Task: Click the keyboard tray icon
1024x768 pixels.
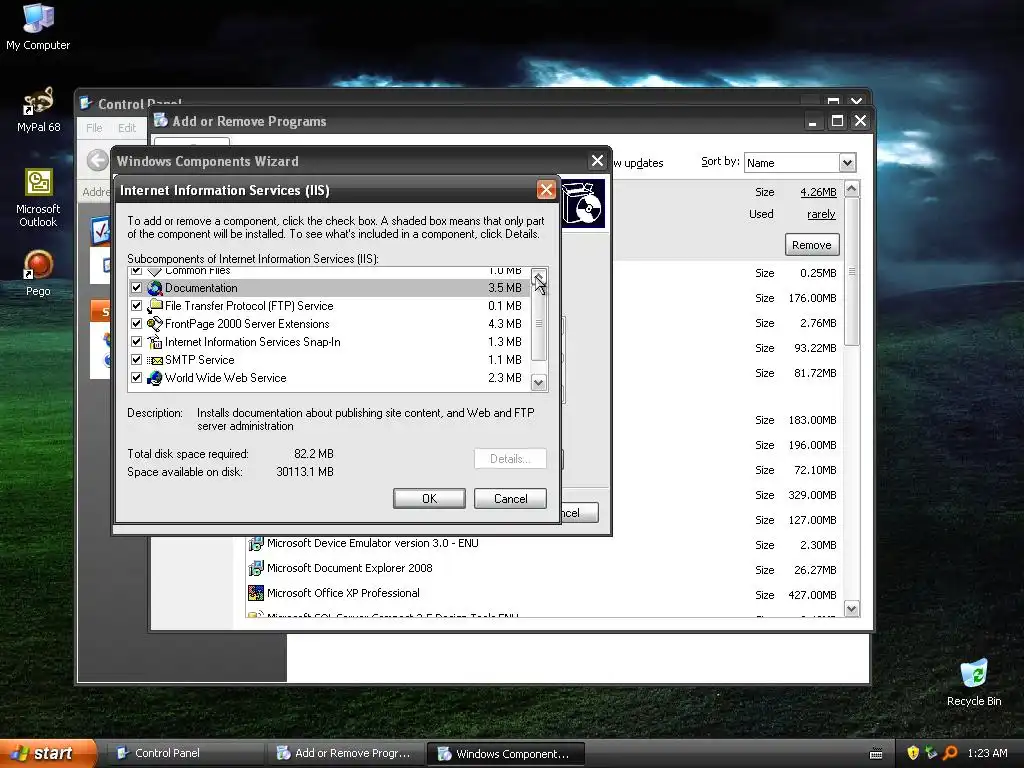Action: (876, 754)
